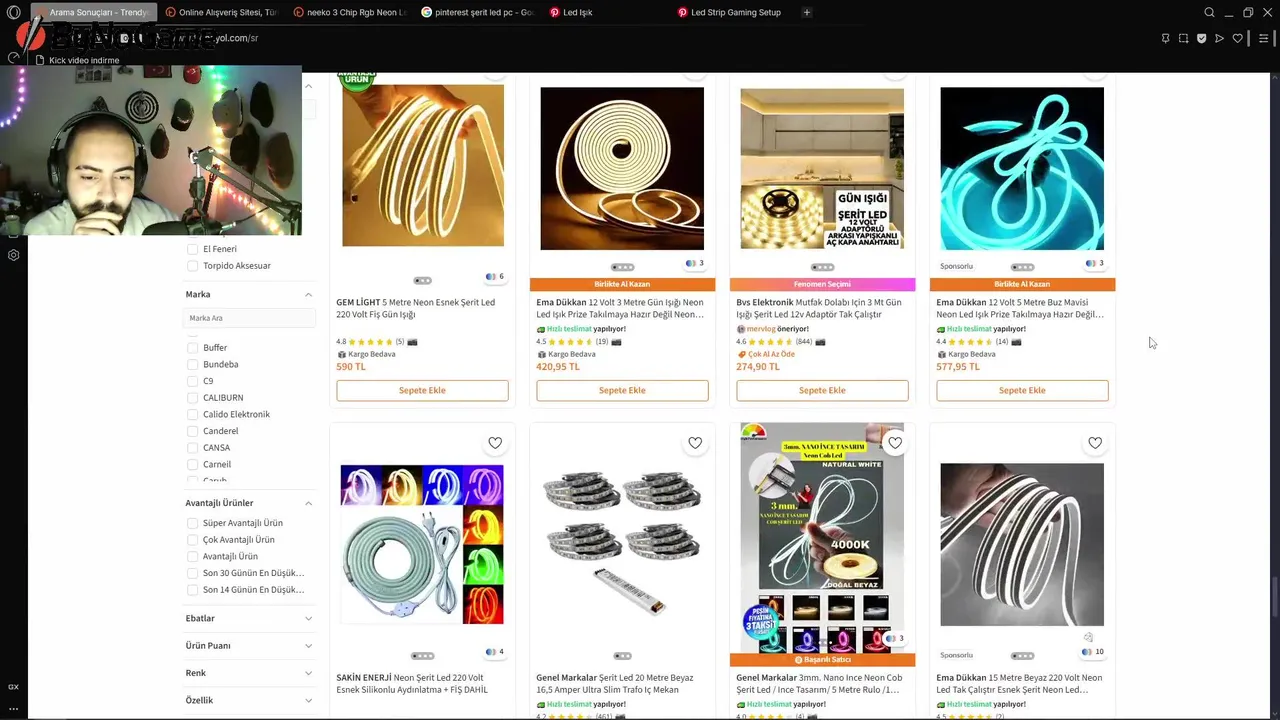Favorite the SAKİN ENERJİ neon LED product

click(495, 443)
